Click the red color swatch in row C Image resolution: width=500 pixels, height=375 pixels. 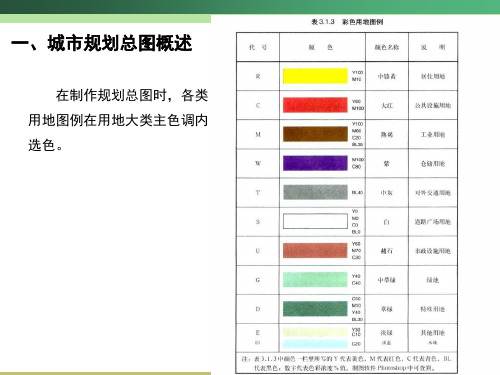tap(315, 105)
